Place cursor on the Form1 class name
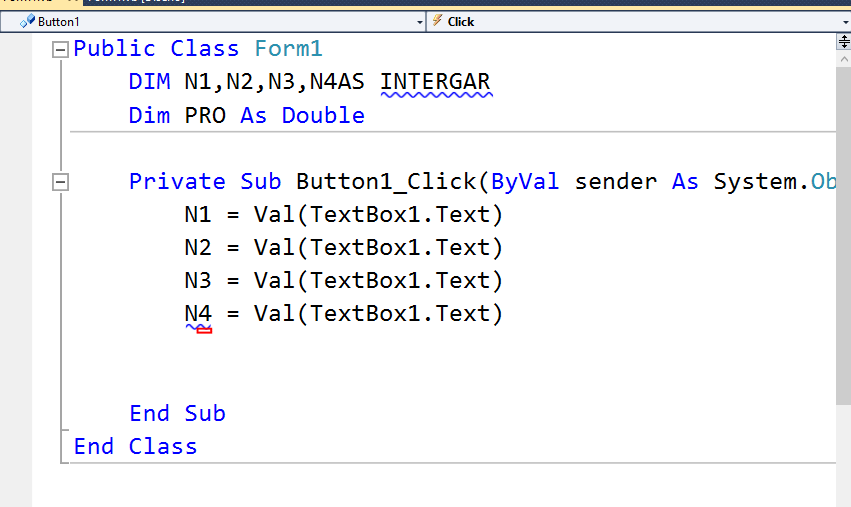The height and width of the screenshot is (507, 851). (289, 49)
